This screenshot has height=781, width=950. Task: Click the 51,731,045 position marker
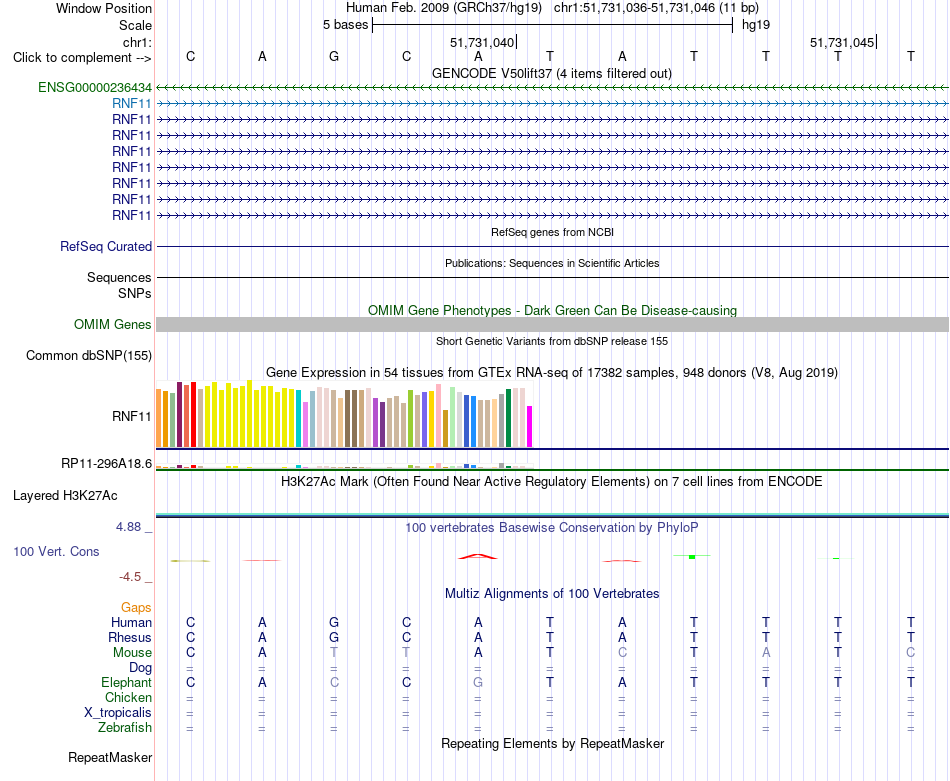click(x=843, y=42)
